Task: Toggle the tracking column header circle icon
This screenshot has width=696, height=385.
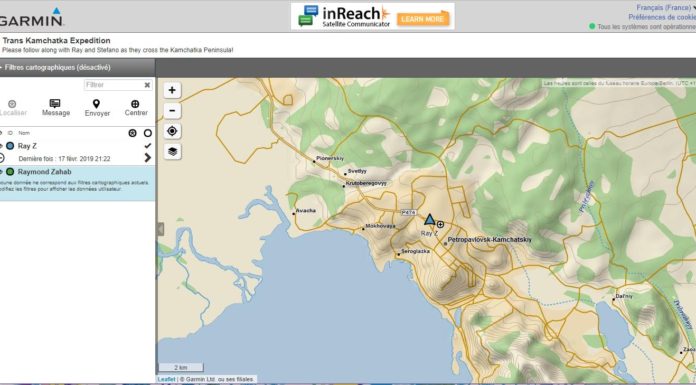Action: (x=132, y=133)
